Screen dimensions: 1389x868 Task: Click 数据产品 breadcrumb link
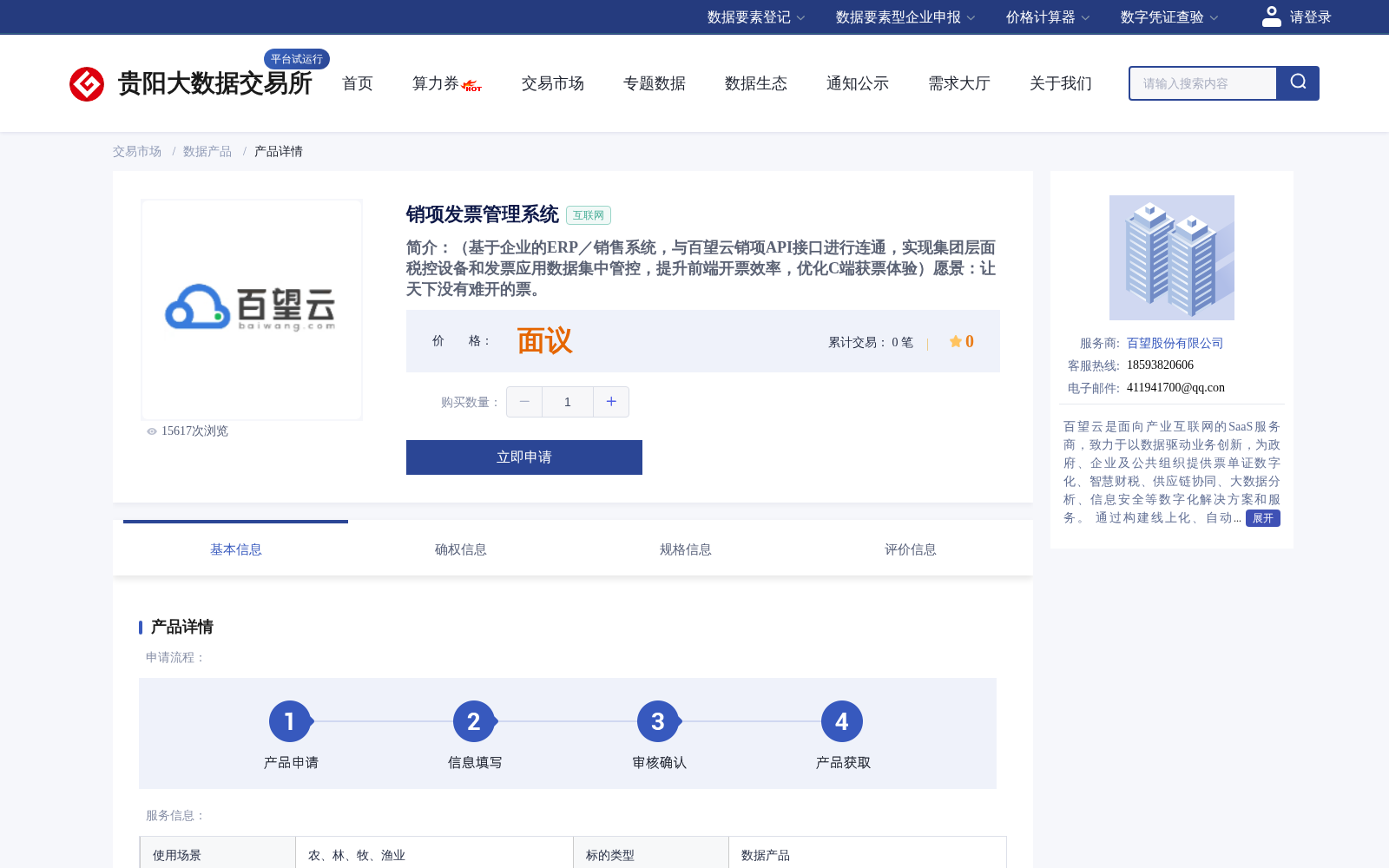207,151
